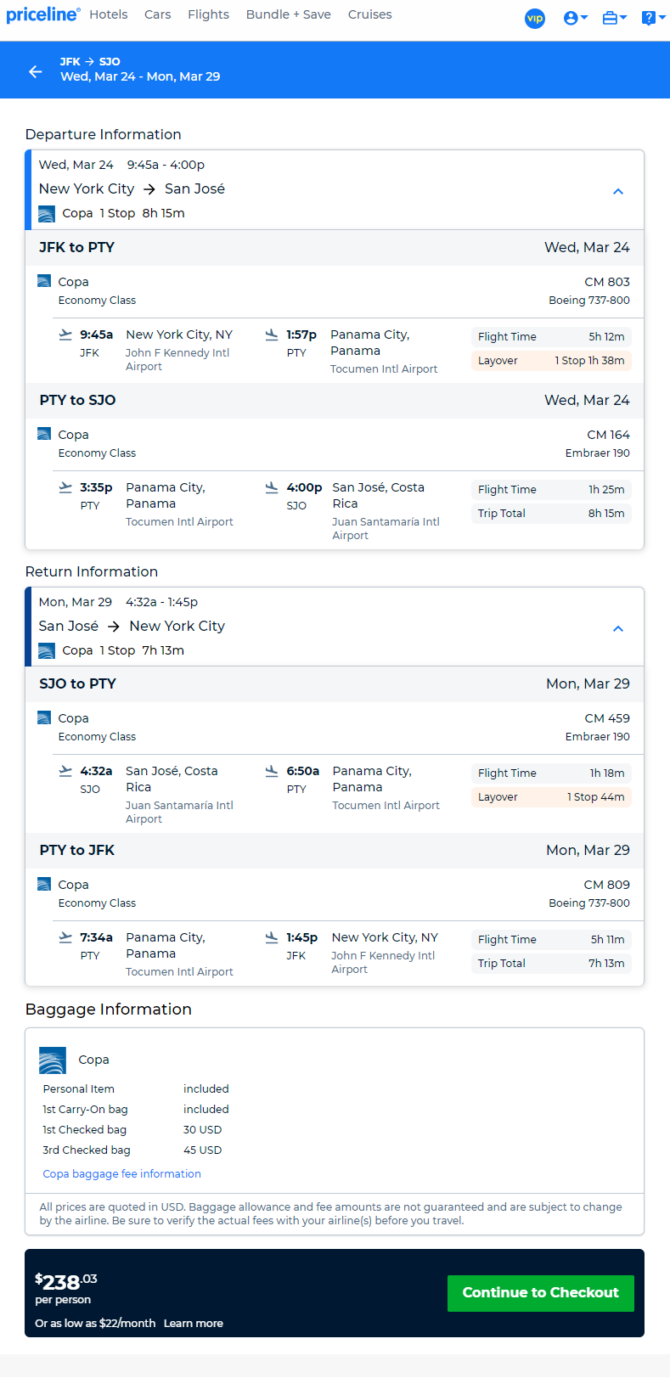The image size is (670, 1378).
Task: Open the My Trips briefcase dropdown
Action: click(x=614, y=18)
